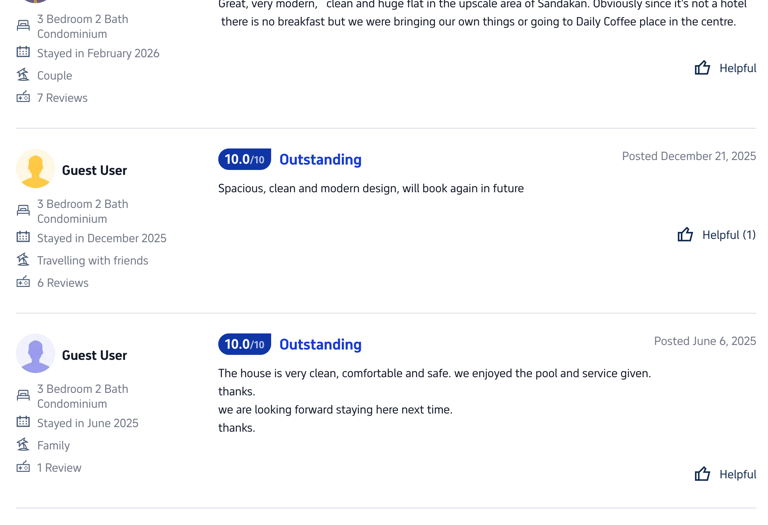
Task: Click calendar icon next to Stayed in December 2025
Action: (x=23, y=237)
